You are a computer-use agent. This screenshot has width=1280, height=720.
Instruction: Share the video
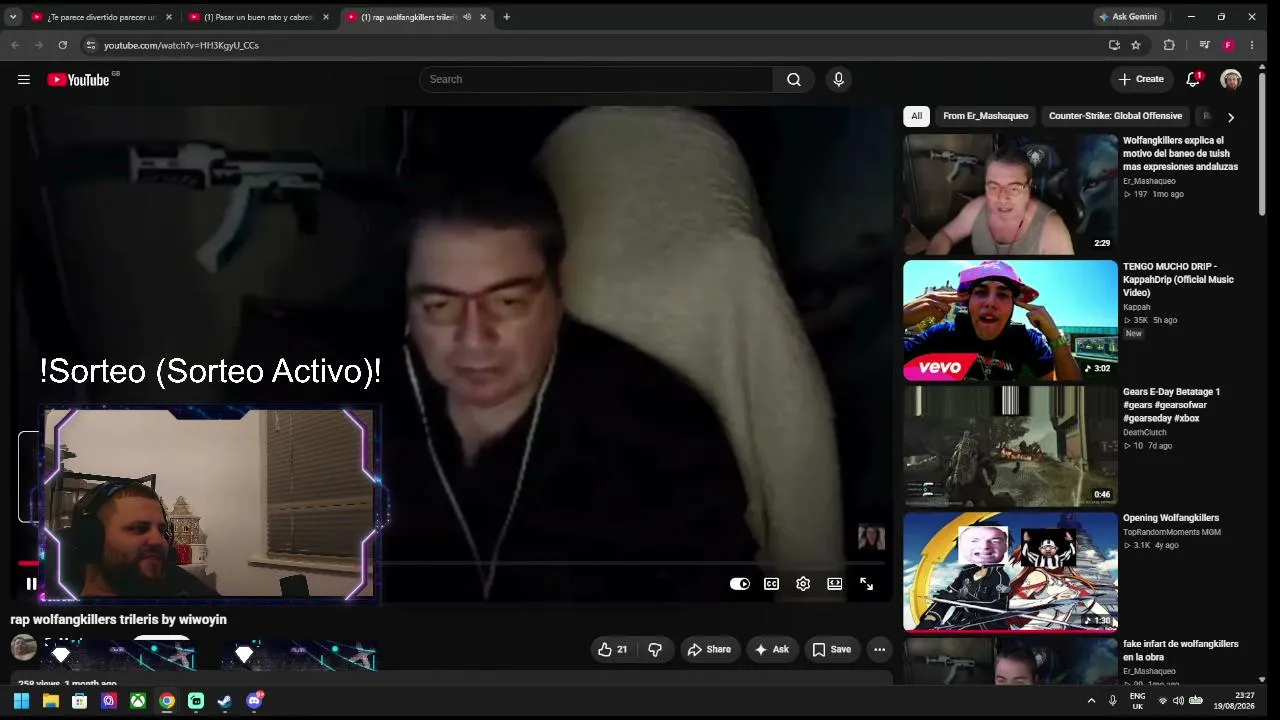click(709, 650)
